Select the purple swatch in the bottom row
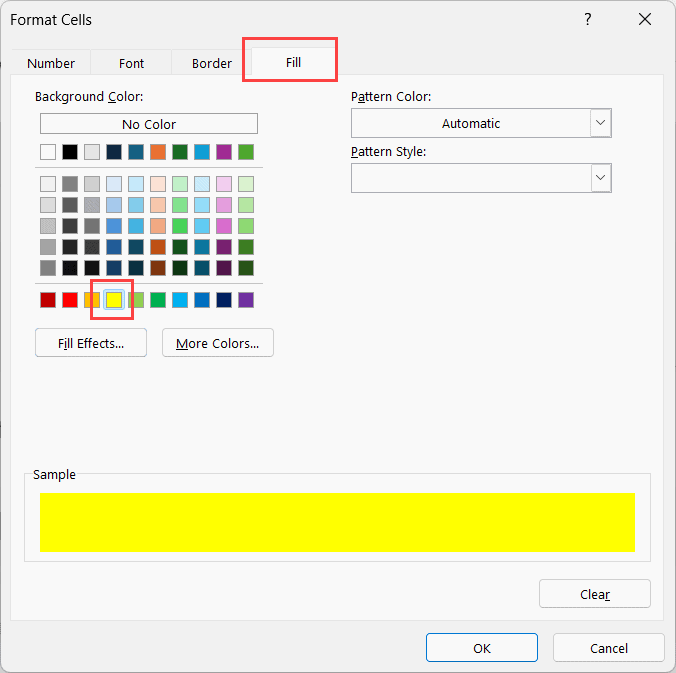 pos(246,300)
